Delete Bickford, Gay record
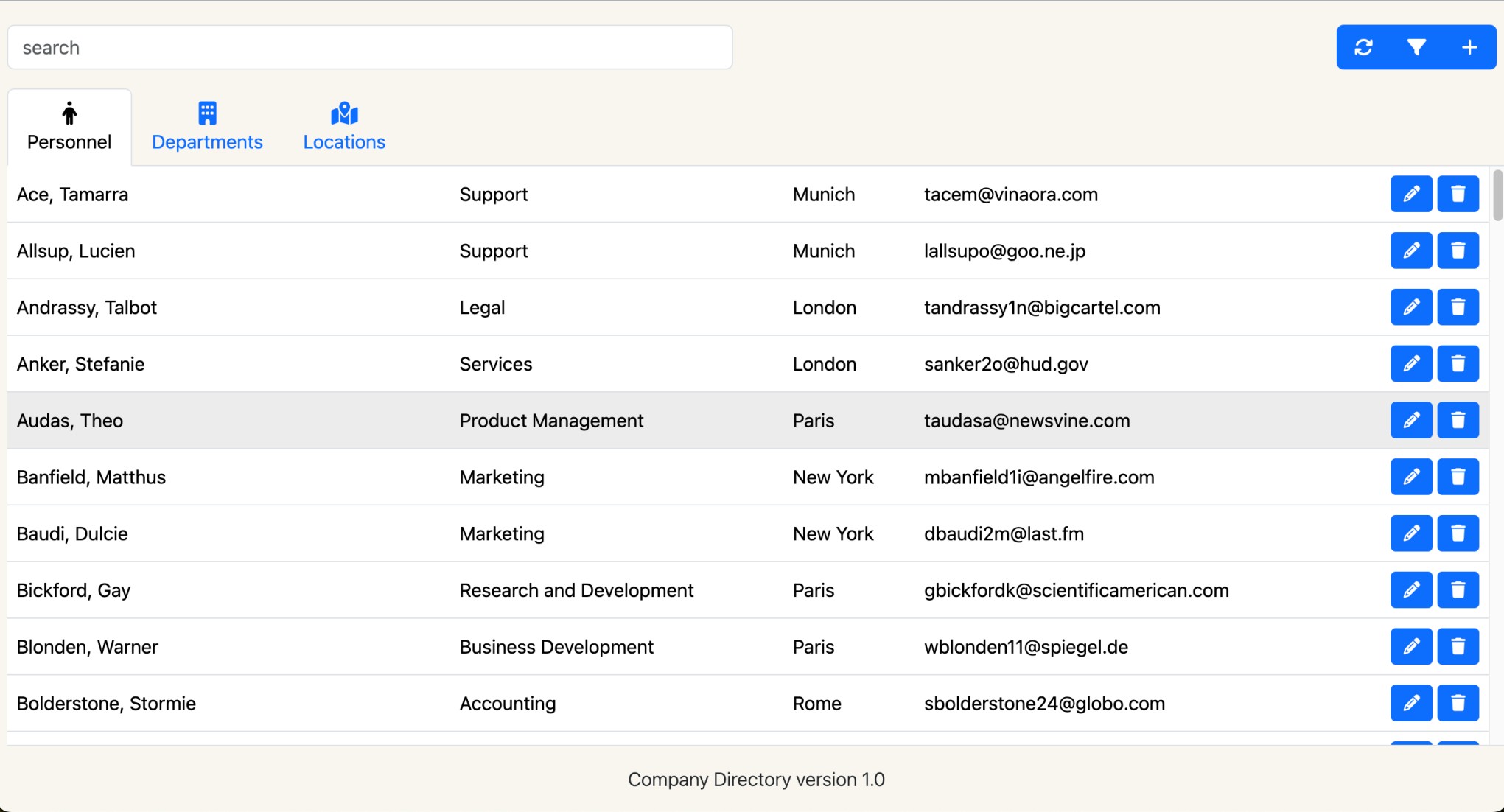This screenshot has width=1504, height=812. click(1458, 590)
